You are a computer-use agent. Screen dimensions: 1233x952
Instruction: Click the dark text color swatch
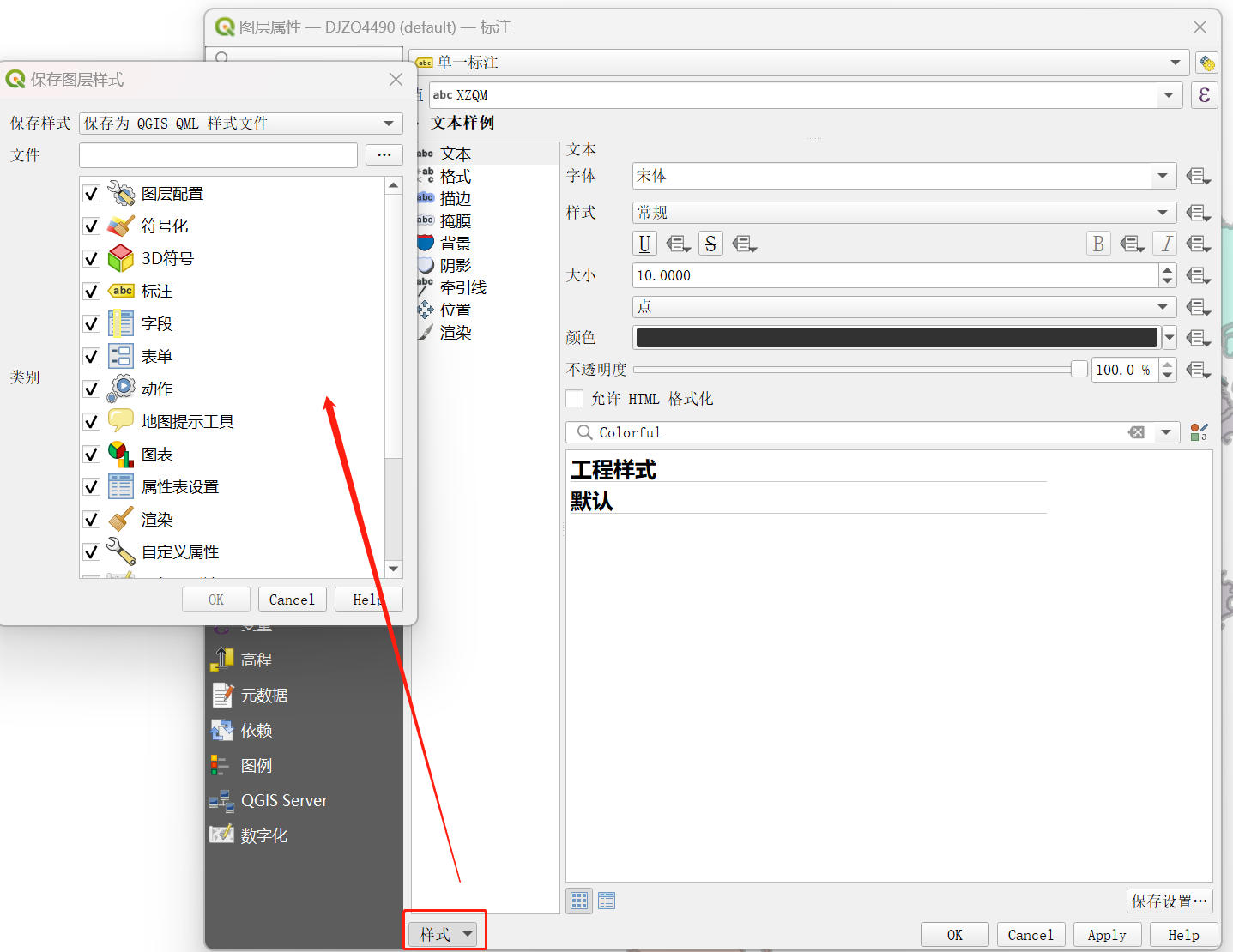[x=897, y=338]
